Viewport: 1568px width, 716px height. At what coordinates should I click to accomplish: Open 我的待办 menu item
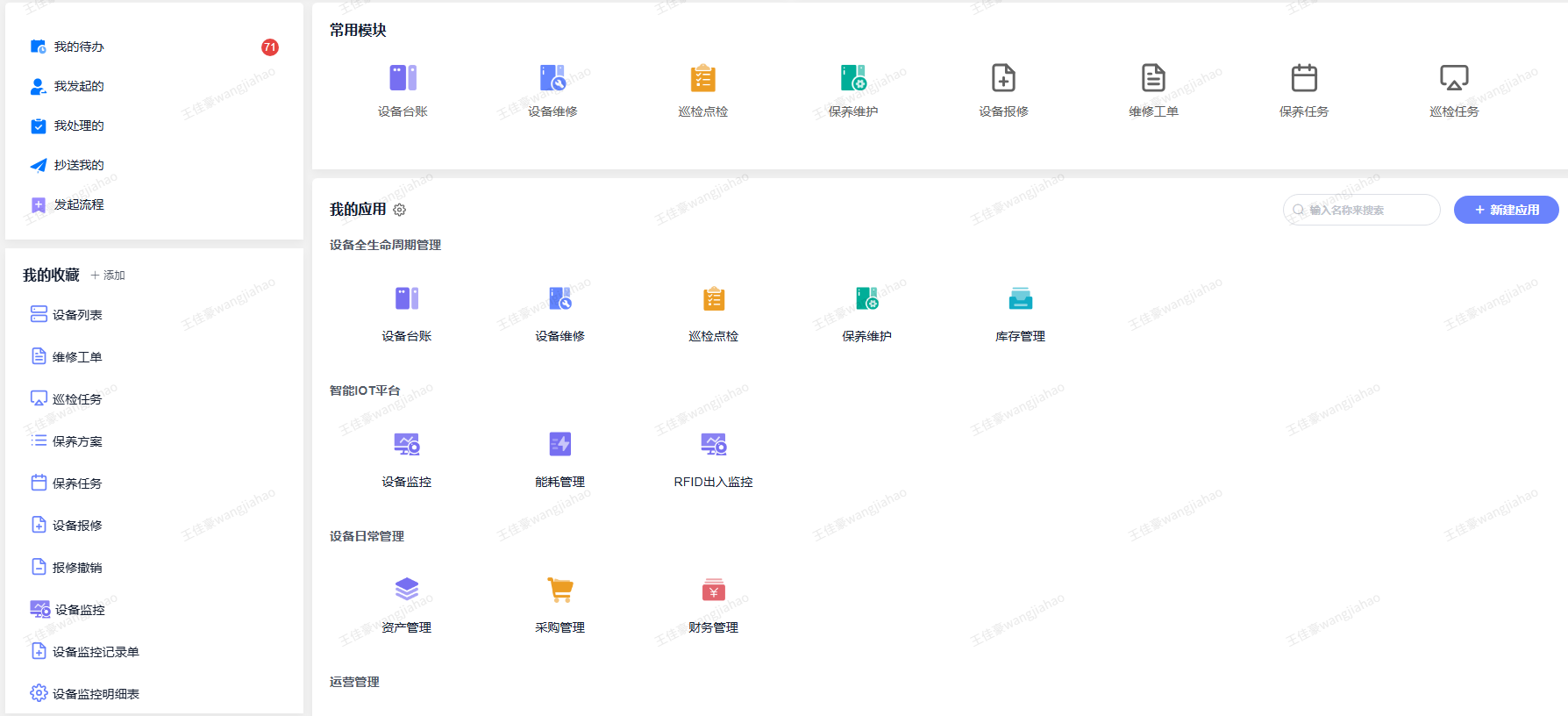point(79,47)
